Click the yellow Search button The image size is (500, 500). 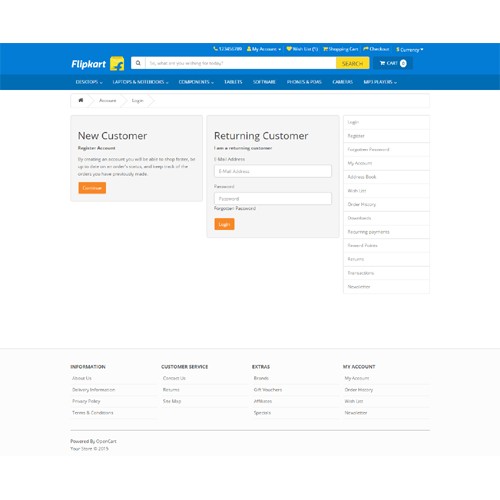click(352, 63)
